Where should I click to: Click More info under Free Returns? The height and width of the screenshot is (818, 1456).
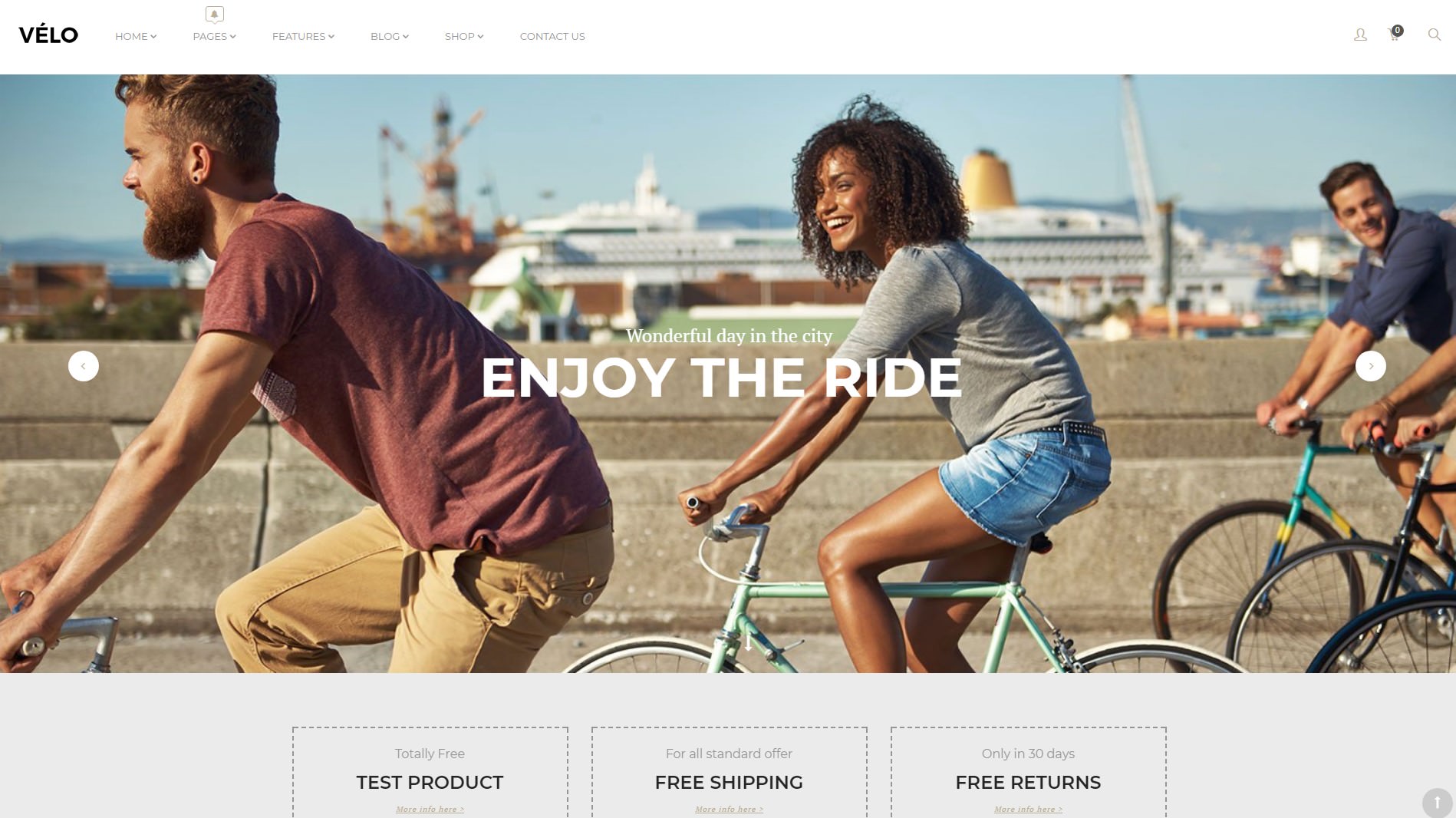[1028, 809]
